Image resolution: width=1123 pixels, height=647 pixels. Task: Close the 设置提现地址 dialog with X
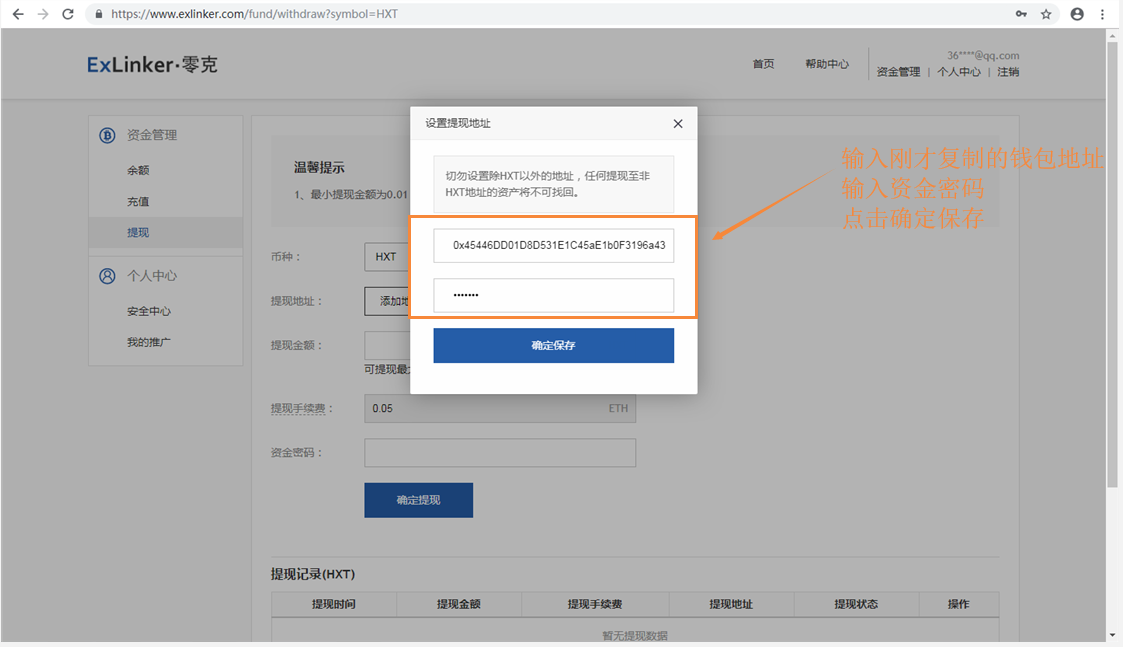678,123
